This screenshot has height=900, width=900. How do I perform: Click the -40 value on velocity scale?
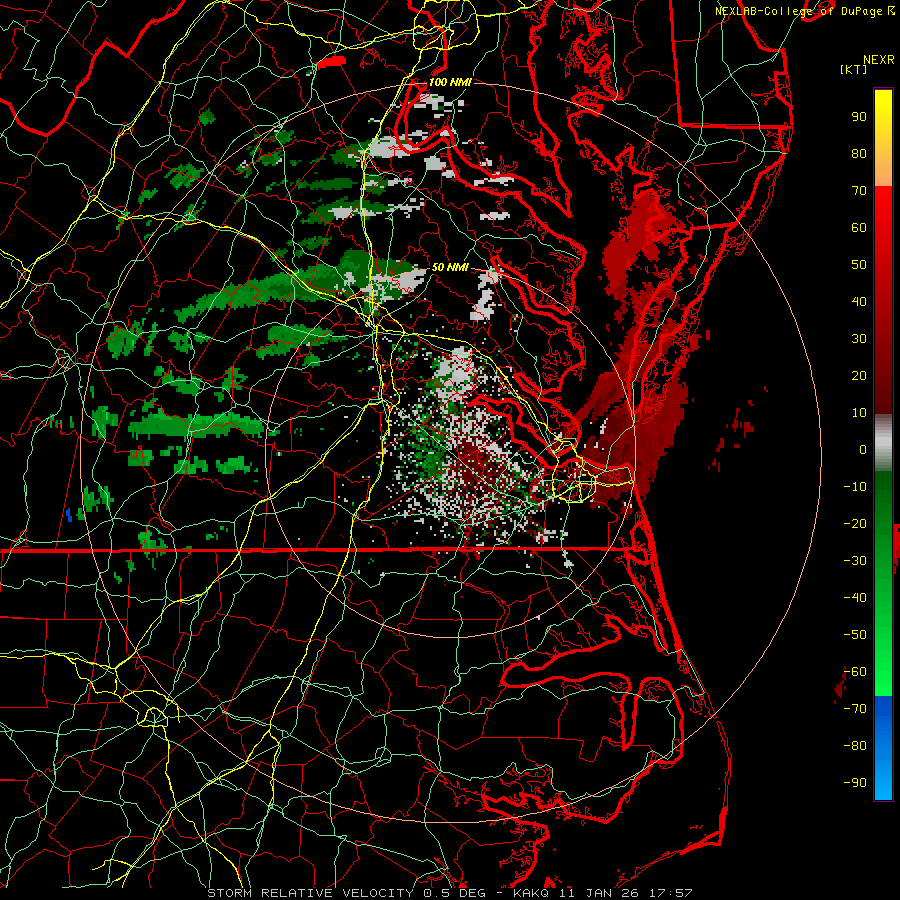pyautogui.click(x=855, y=598)
